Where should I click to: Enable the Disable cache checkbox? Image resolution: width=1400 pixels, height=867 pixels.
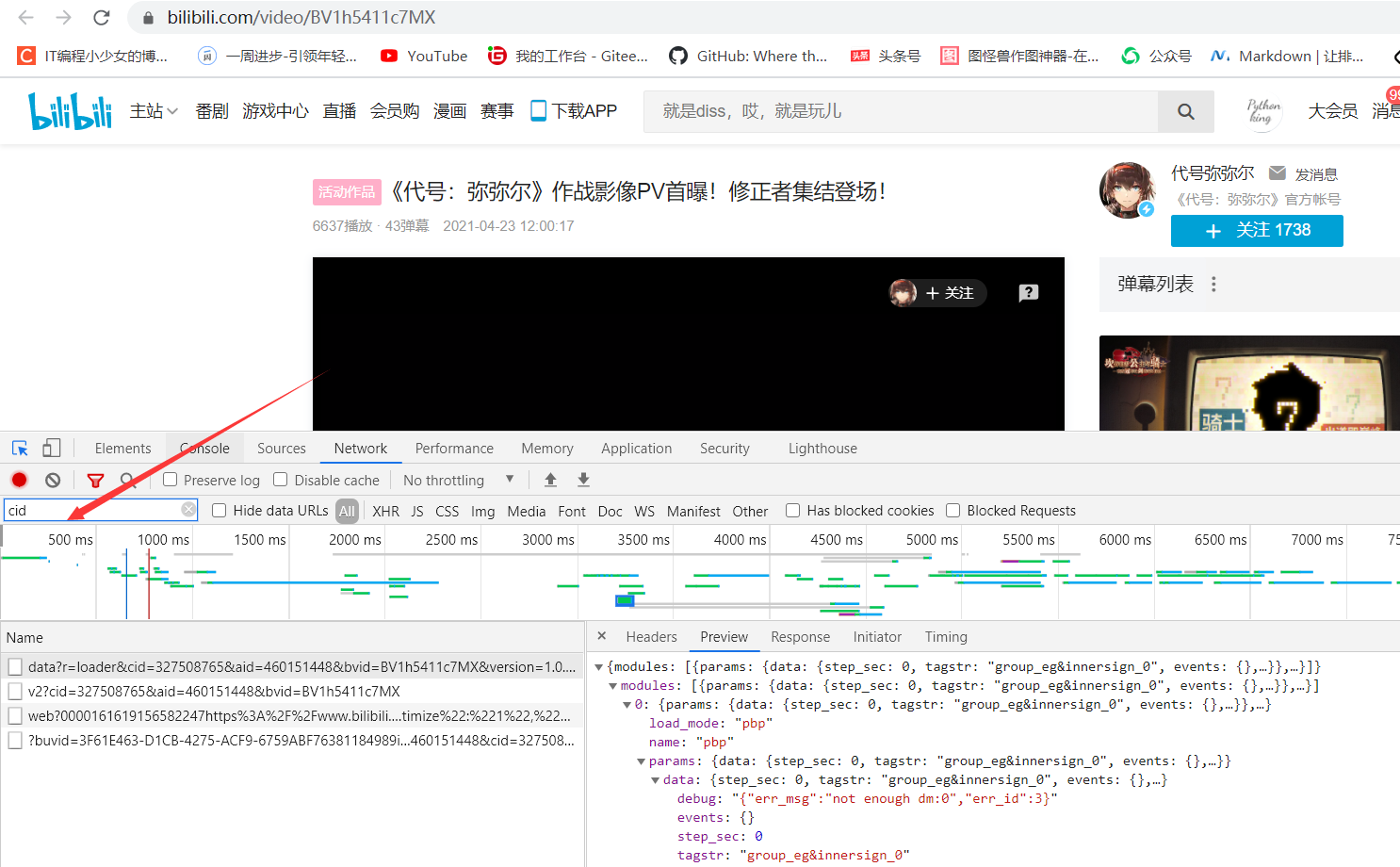click(281, 480)
